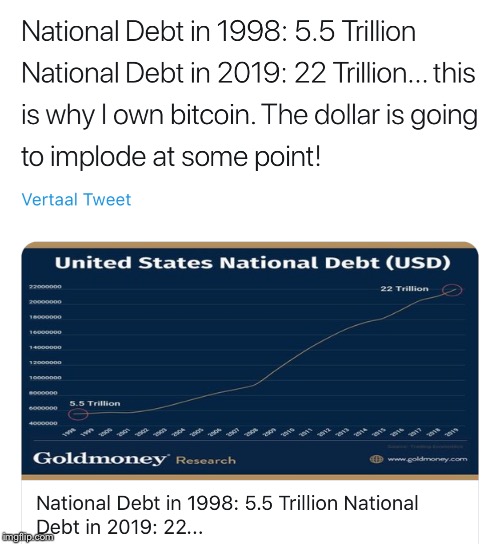This screenshot has width=500, height=544.
Task: Click the circle marker at 5.5 Trillion
Action: point(78,414)
